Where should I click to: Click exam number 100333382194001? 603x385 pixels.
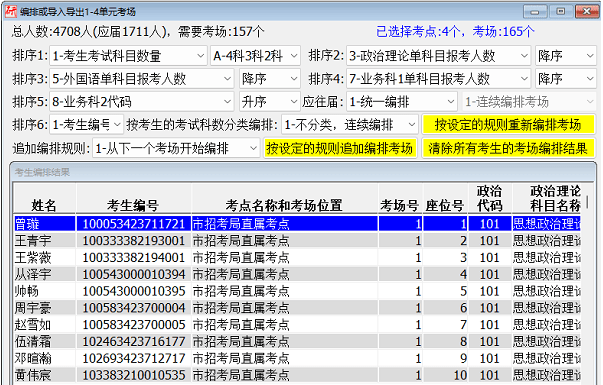(x=134, y=258)
